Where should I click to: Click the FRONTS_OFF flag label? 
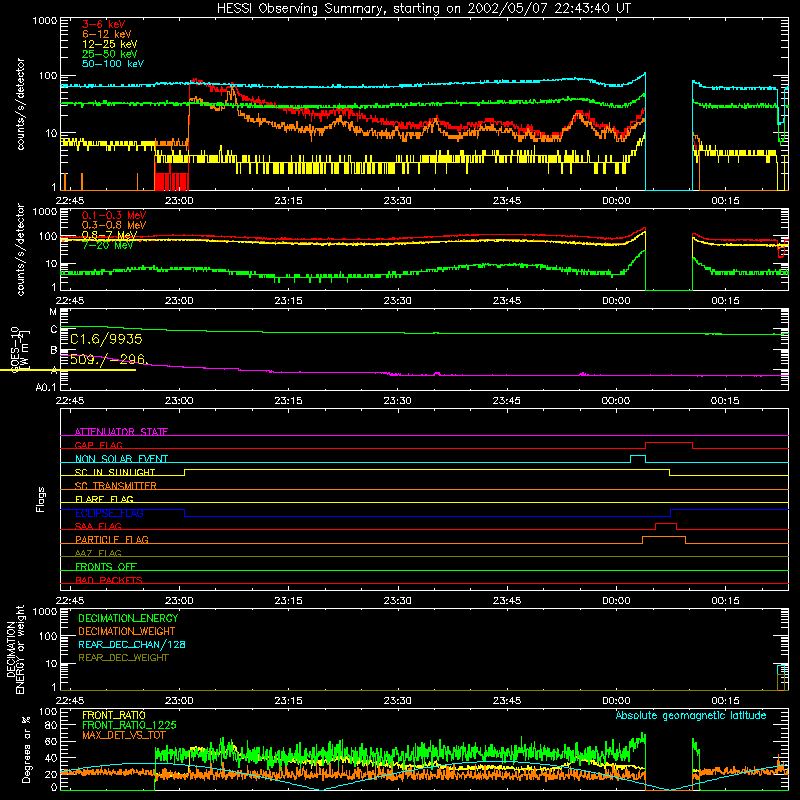[106, 566]
